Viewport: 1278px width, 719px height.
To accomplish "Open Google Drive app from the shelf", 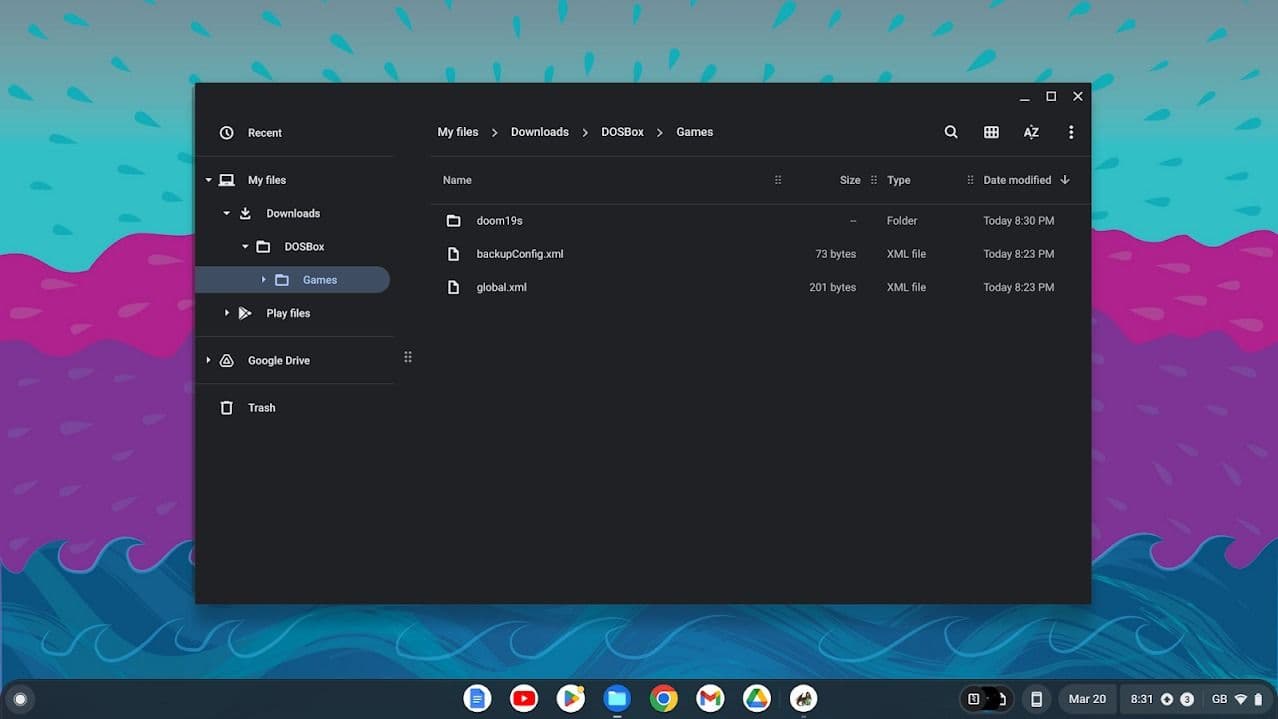I will coord(756,698).
